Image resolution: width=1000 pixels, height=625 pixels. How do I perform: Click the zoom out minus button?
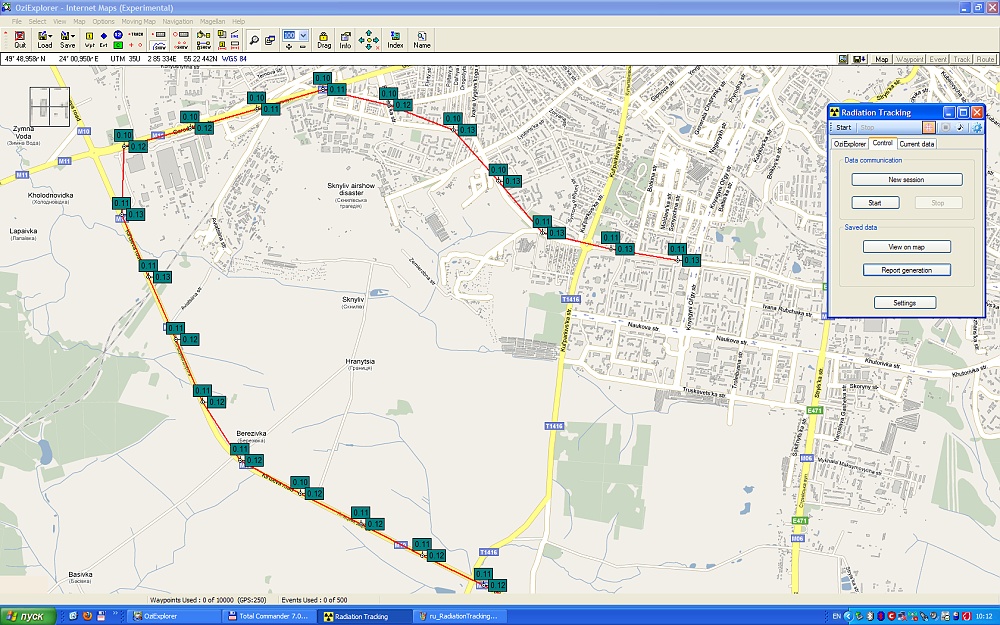coord(302,46)
